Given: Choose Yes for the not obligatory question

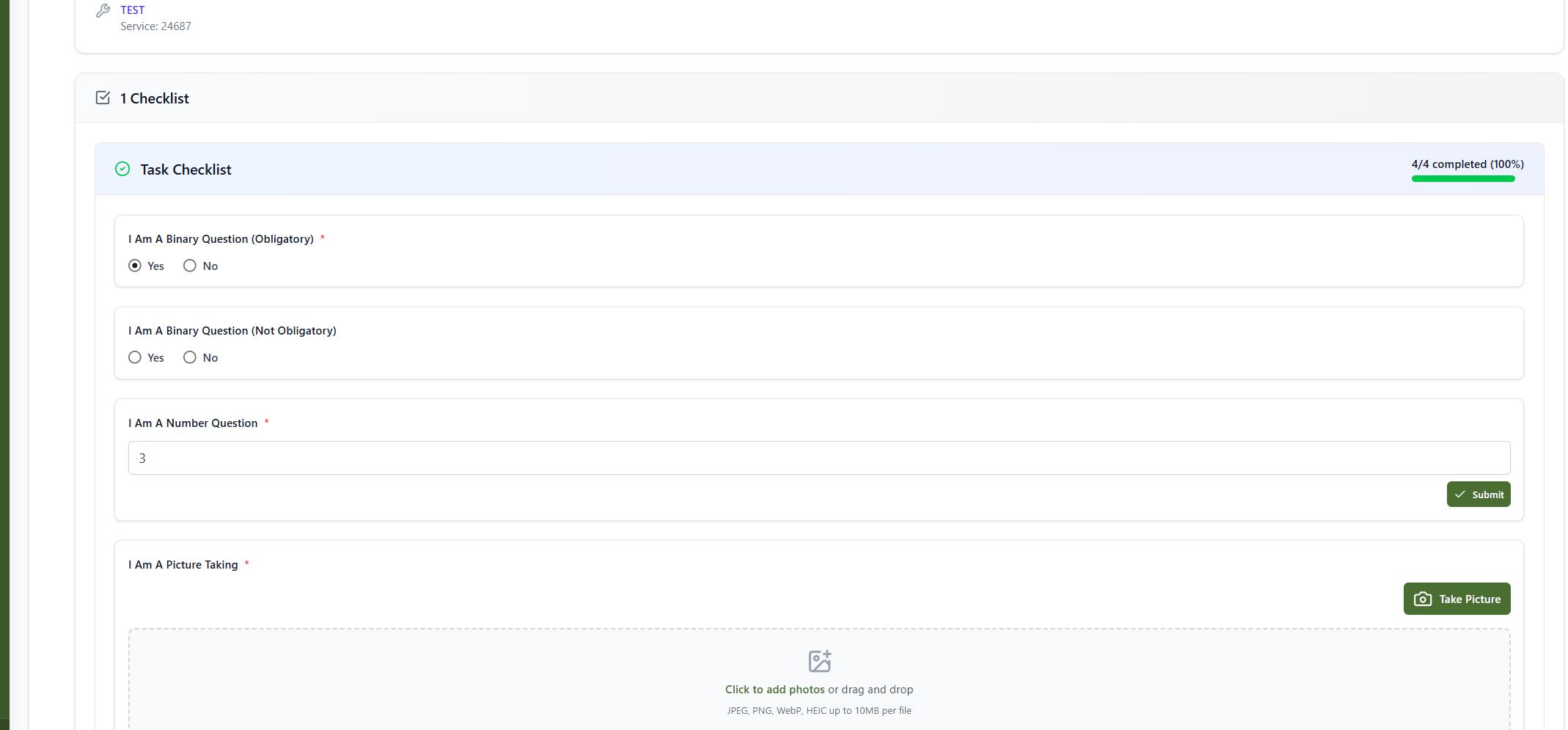Looking at the screenshot, I should [x=135, y=357].
